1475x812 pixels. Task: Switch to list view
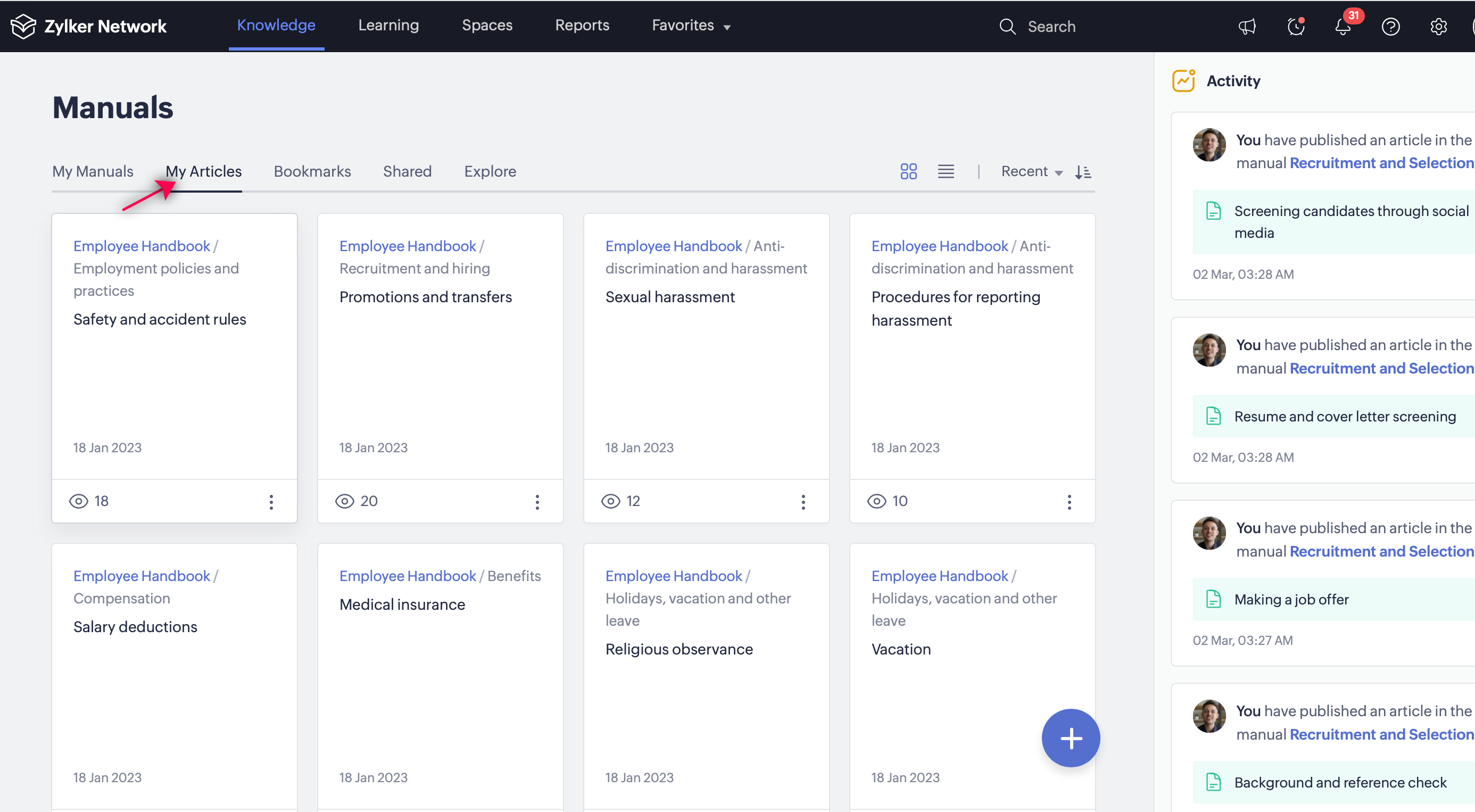click(946, 172)
